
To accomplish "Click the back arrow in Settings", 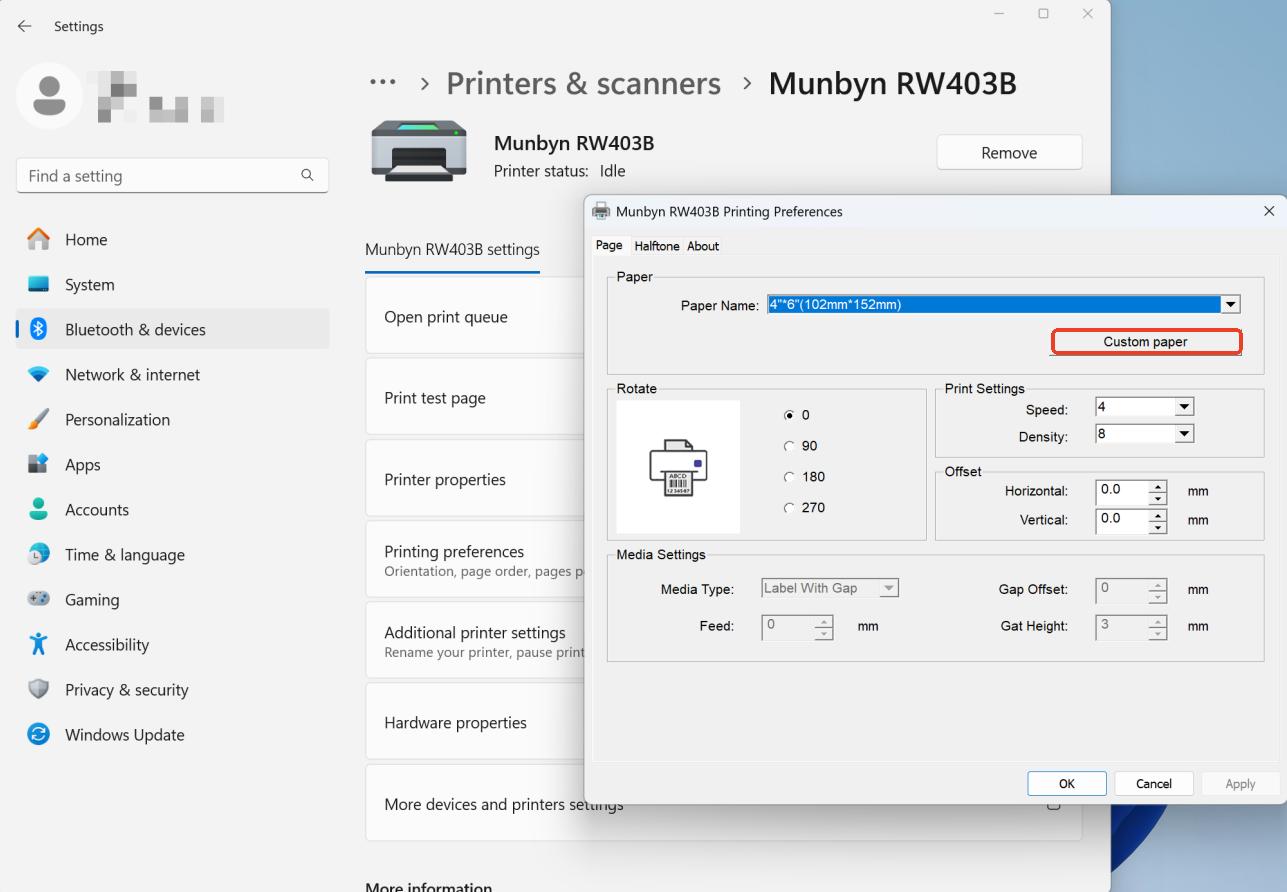I will tap(24, 26).
